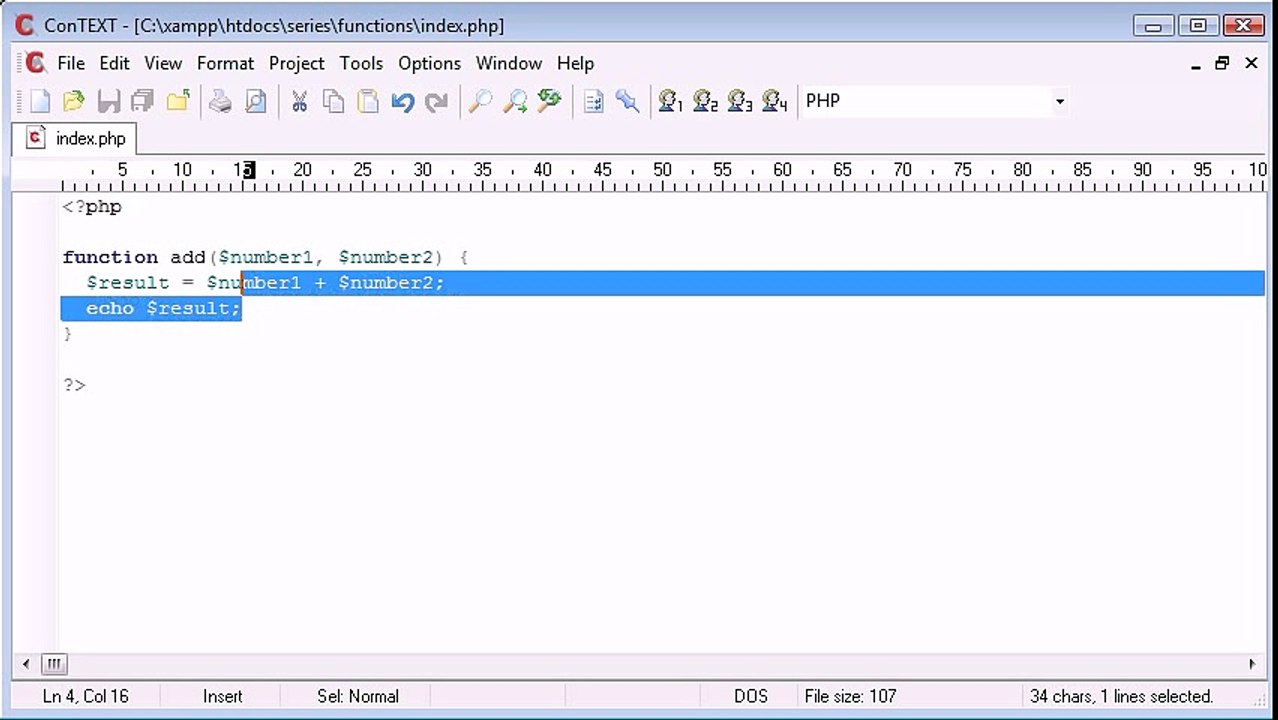Click the Cut scissors icon
The width and height of the screenshot is (1278, 720).
299,101
